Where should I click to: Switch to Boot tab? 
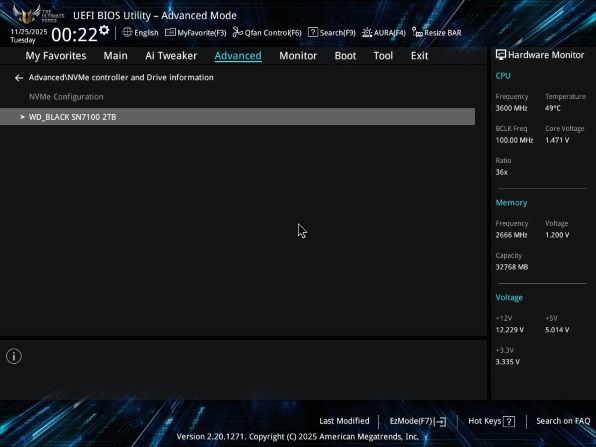click(345, 56)
